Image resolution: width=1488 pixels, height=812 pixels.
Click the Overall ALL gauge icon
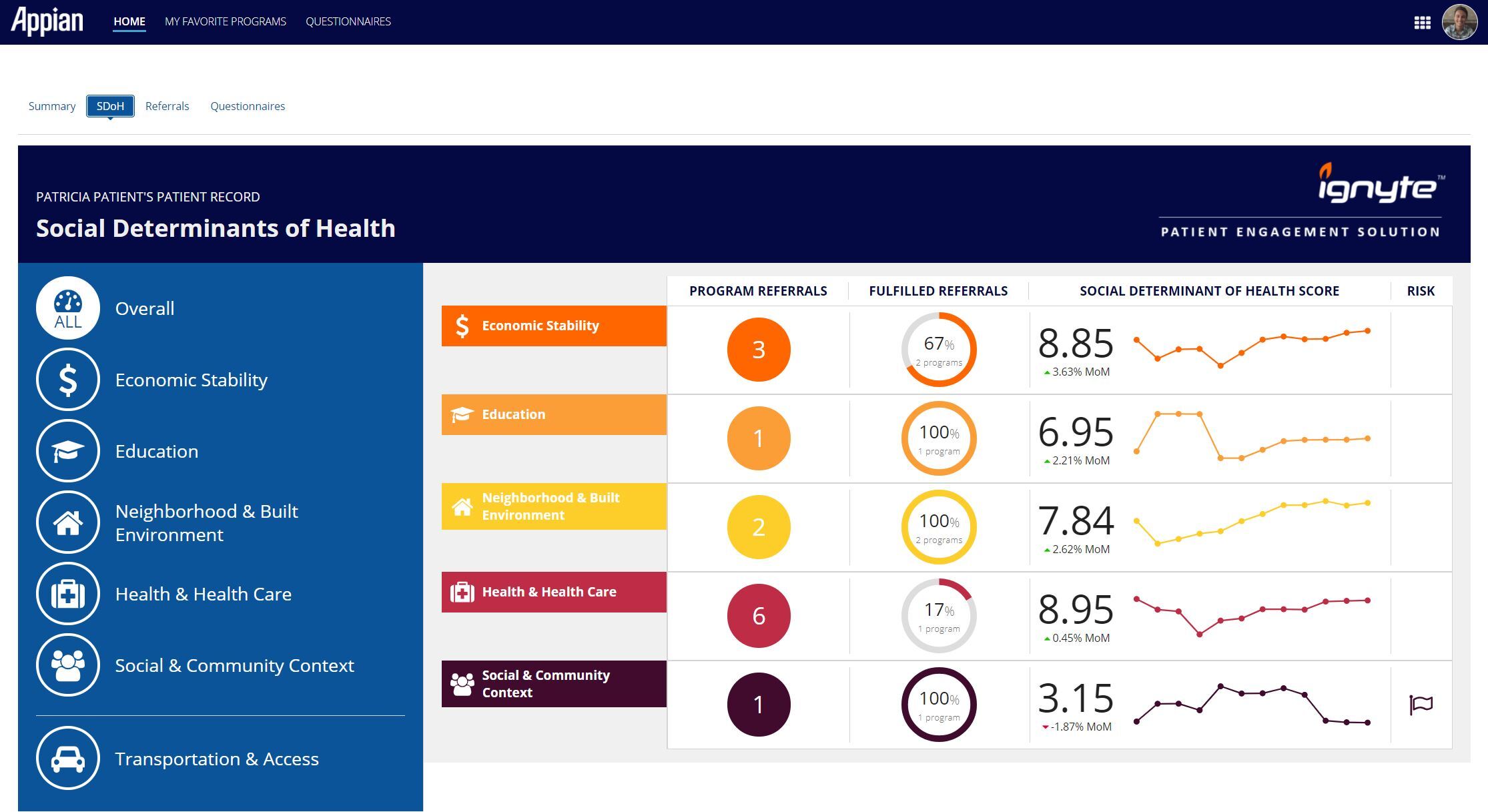[x=68, y=308]
